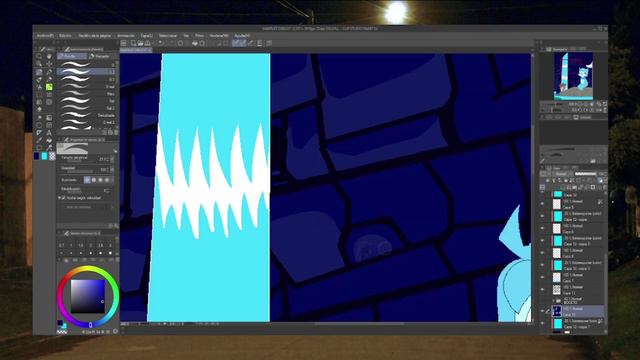
Task: Click the Clip Studio launcher icon in command bar
Action: 123,43
